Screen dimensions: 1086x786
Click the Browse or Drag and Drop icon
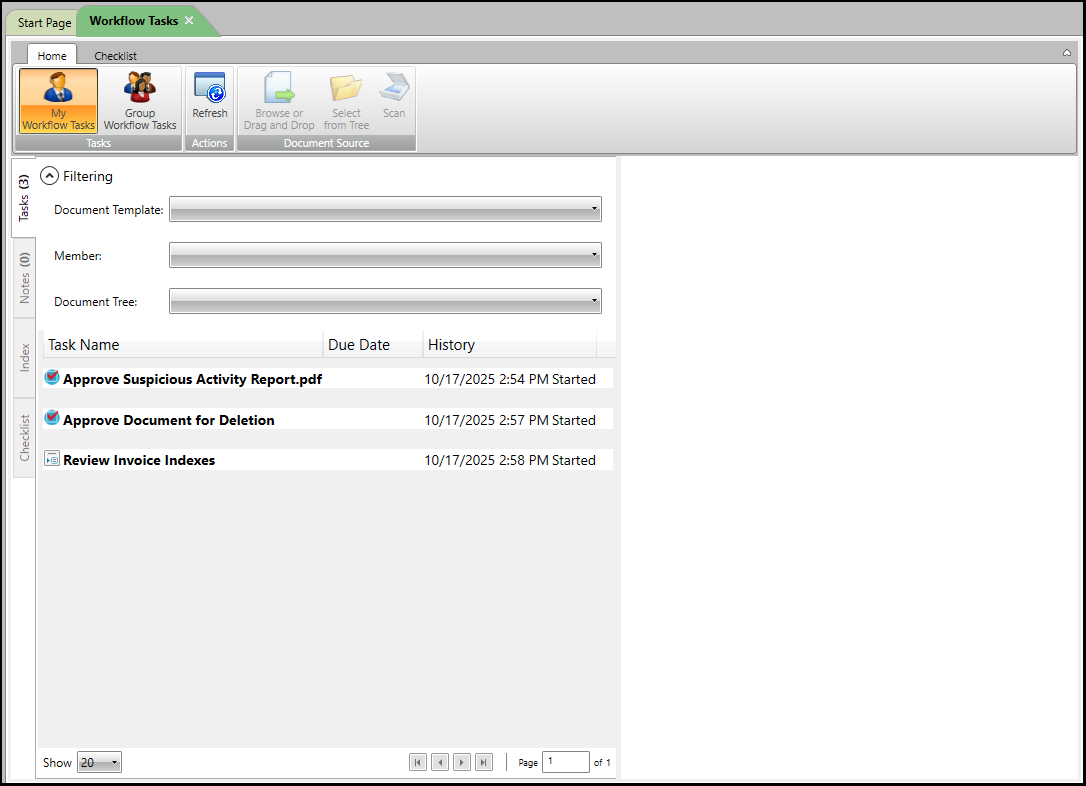coord(279,88)
